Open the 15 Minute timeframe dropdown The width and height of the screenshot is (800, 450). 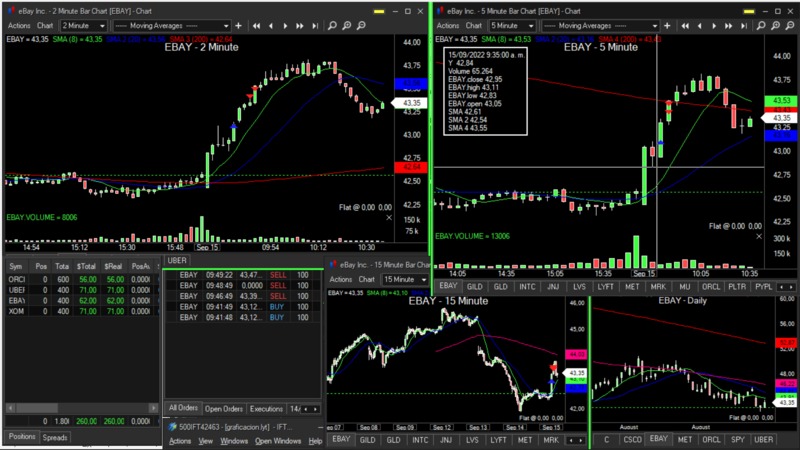408,280
